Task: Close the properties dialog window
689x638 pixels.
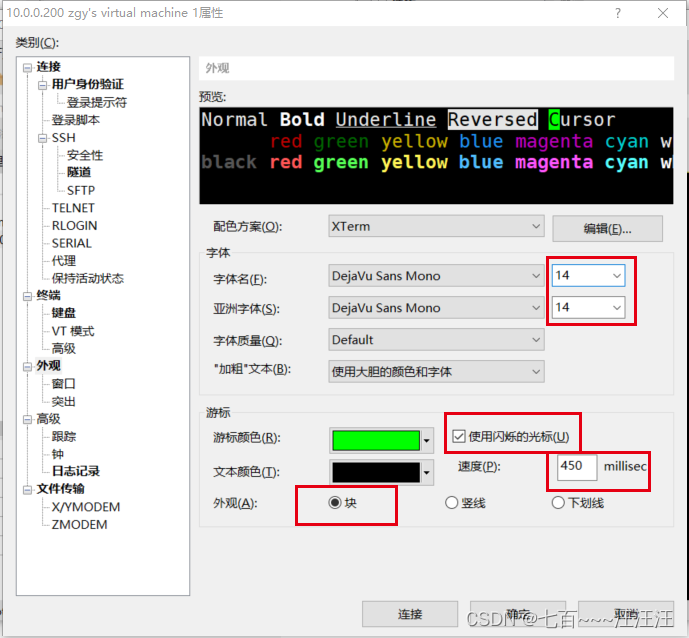Action: coord(663,13)
